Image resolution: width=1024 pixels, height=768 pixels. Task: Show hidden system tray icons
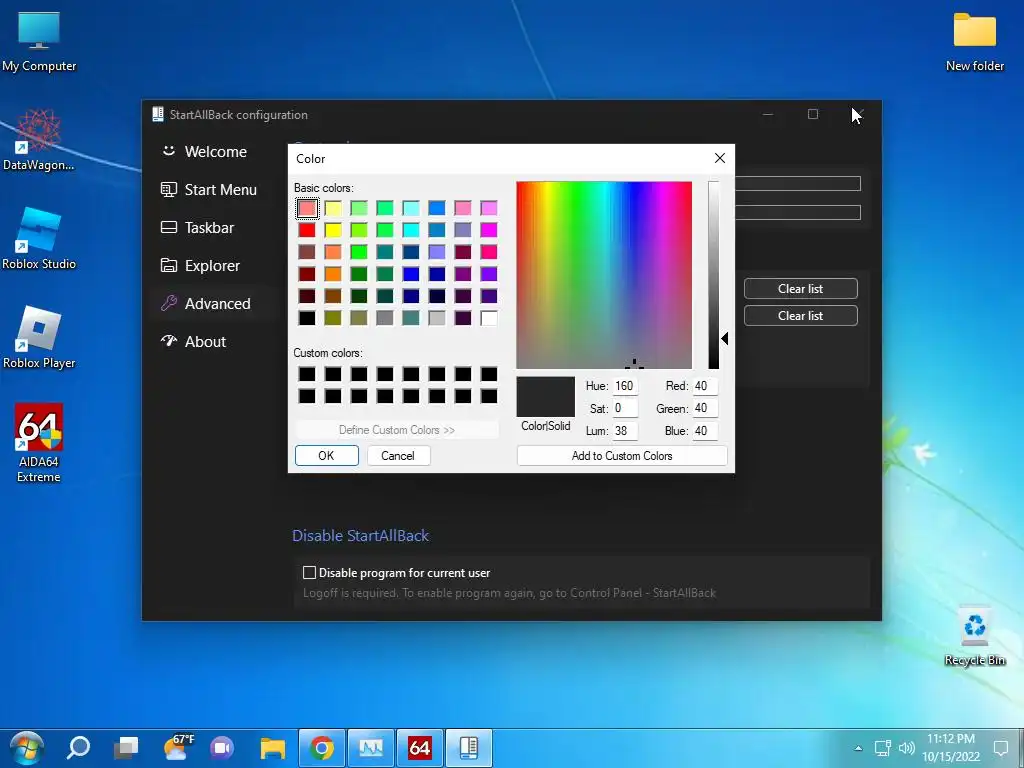858,748
